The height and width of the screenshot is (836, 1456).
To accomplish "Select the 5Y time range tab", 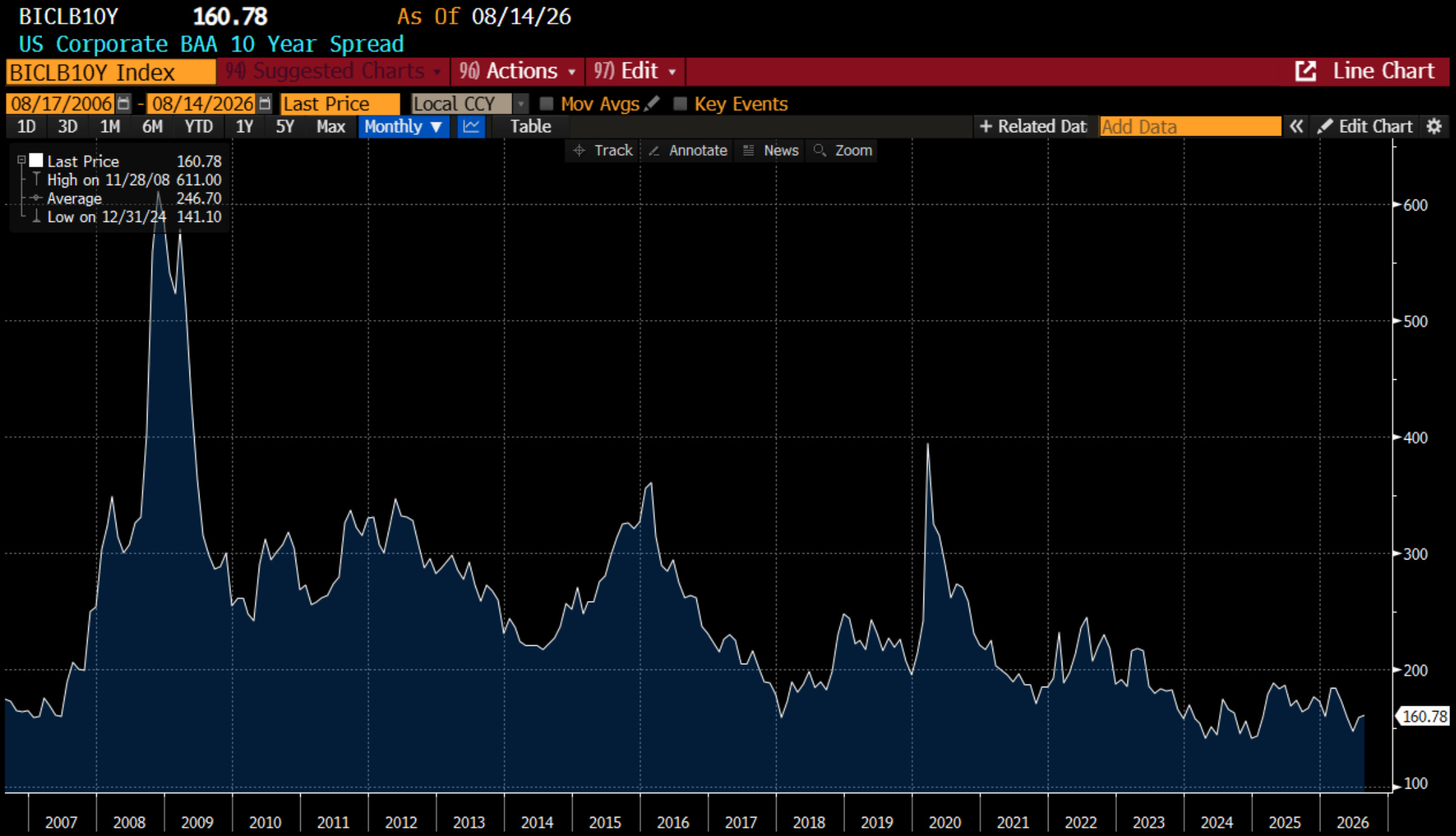I will tap(284, 126).
